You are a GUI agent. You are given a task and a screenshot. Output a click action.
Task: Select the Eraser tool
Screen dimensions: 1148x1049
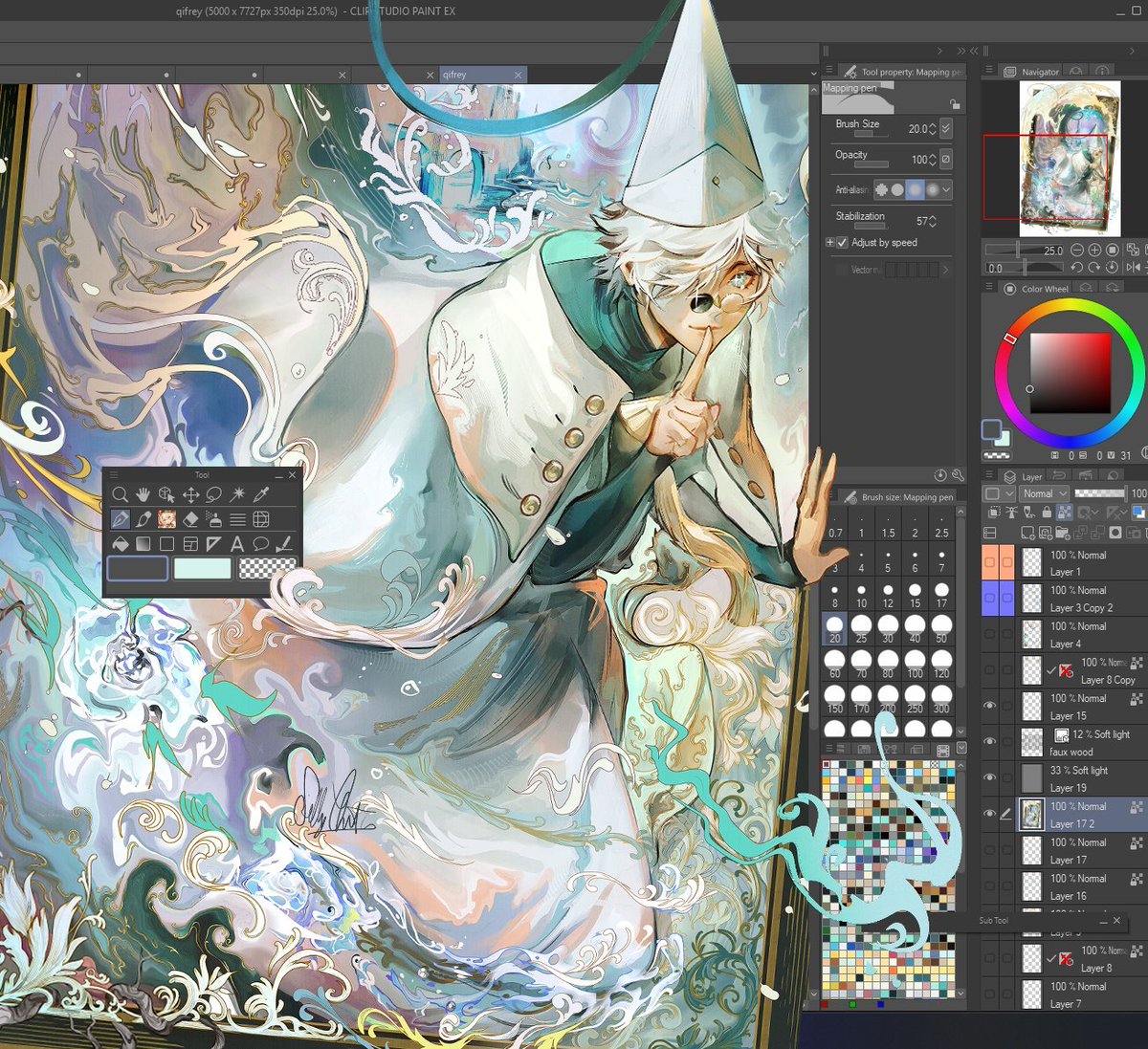pos(190,519)
